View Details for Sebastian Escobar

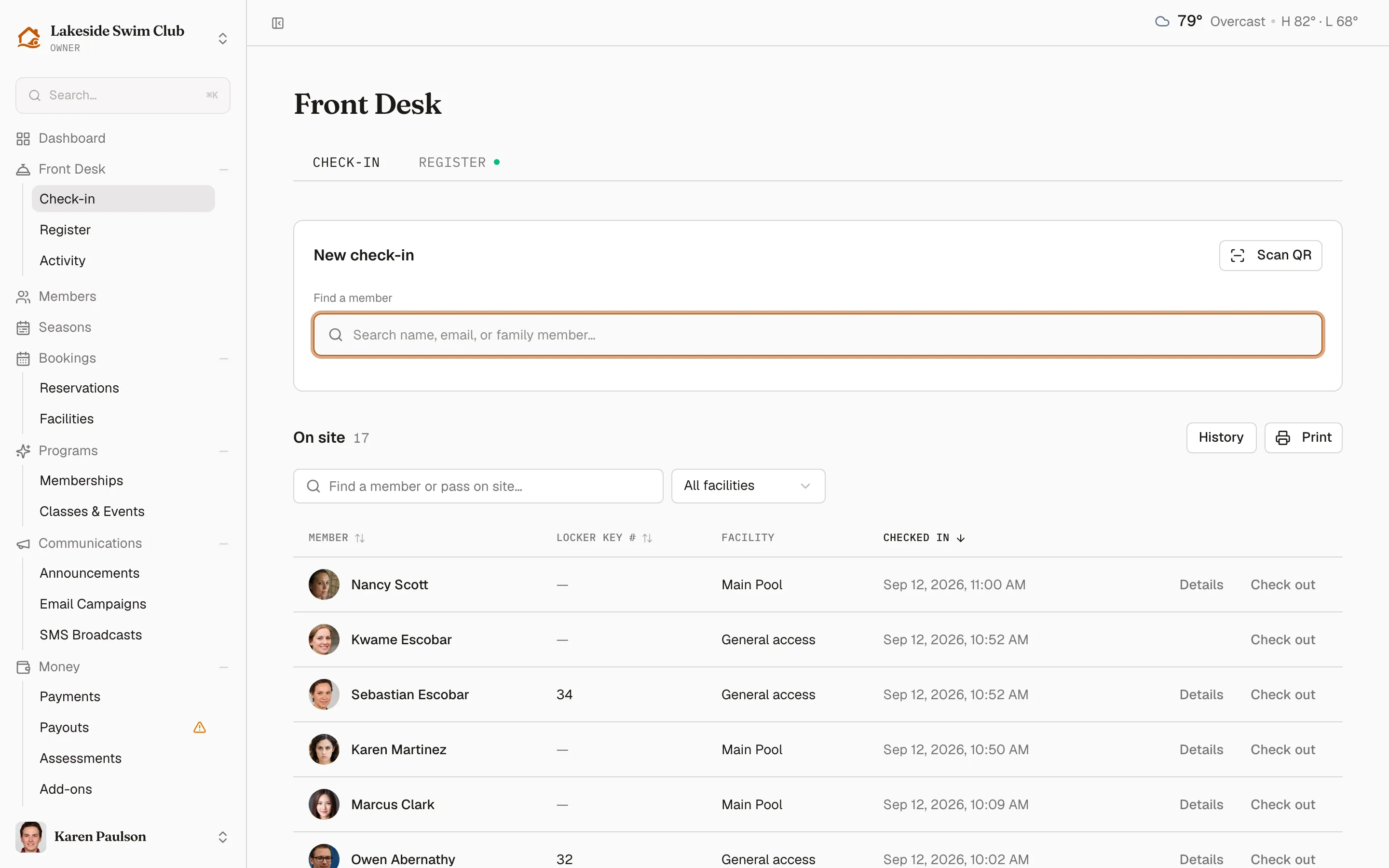point(1201,694)
